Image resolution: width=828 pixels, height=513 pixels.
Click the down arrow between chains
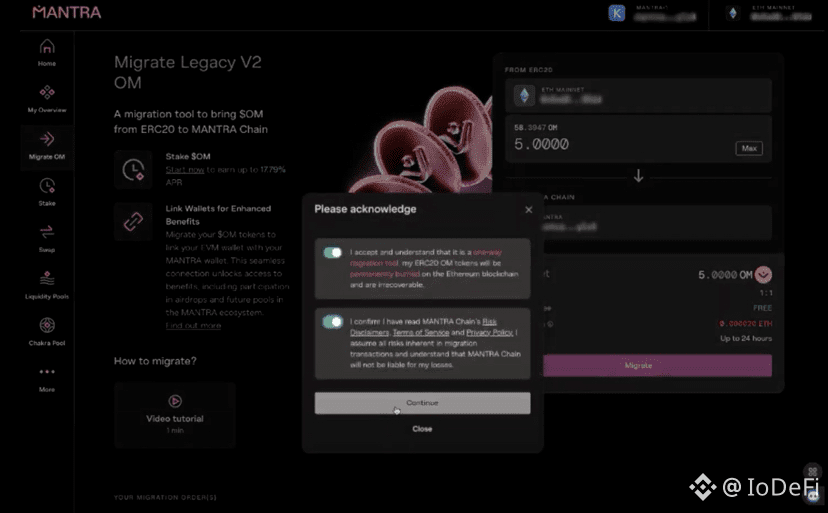point(638,176)
